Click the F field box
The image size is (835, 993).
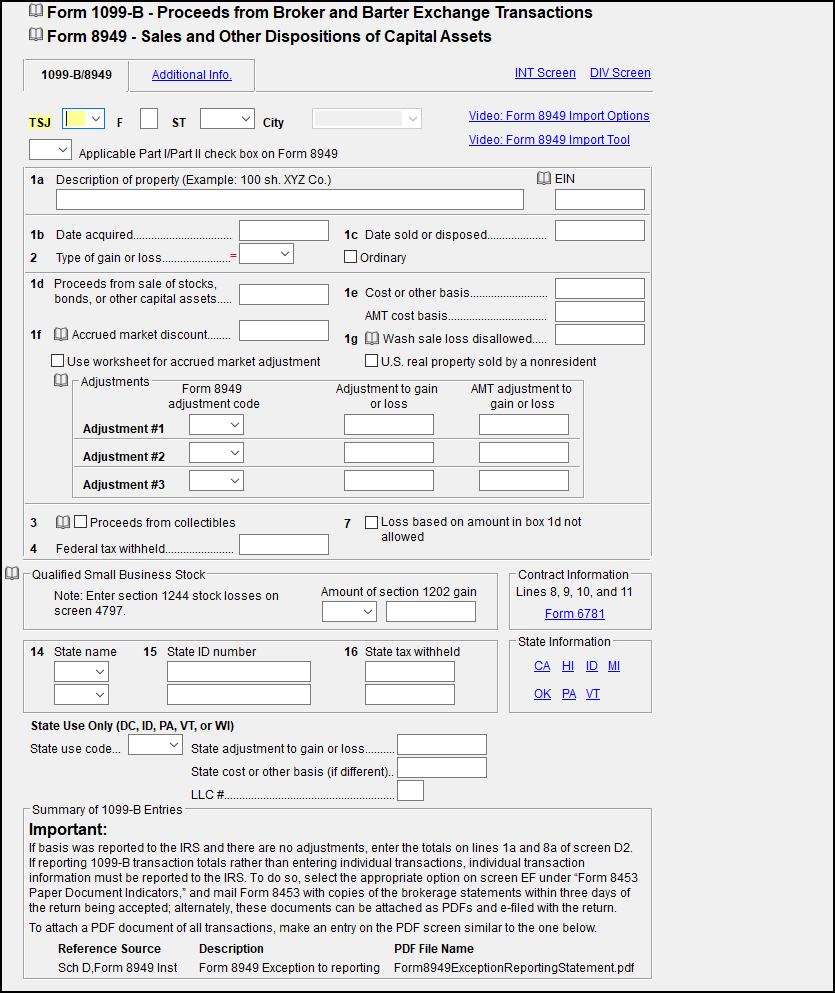tap(149, 118)
